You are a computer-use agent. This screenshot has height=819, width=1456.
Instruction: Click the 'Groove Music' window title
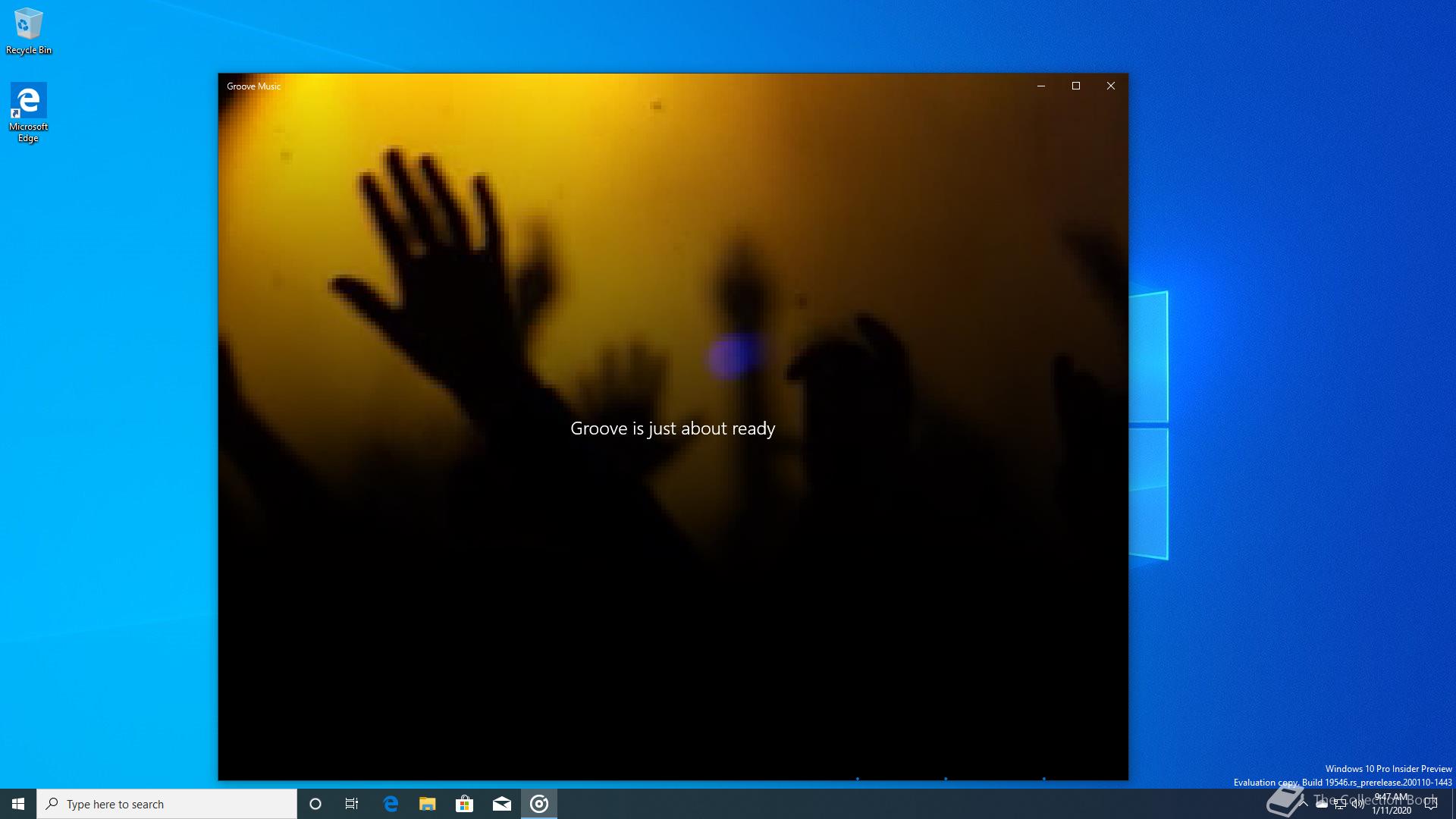[x=253, y=86]
